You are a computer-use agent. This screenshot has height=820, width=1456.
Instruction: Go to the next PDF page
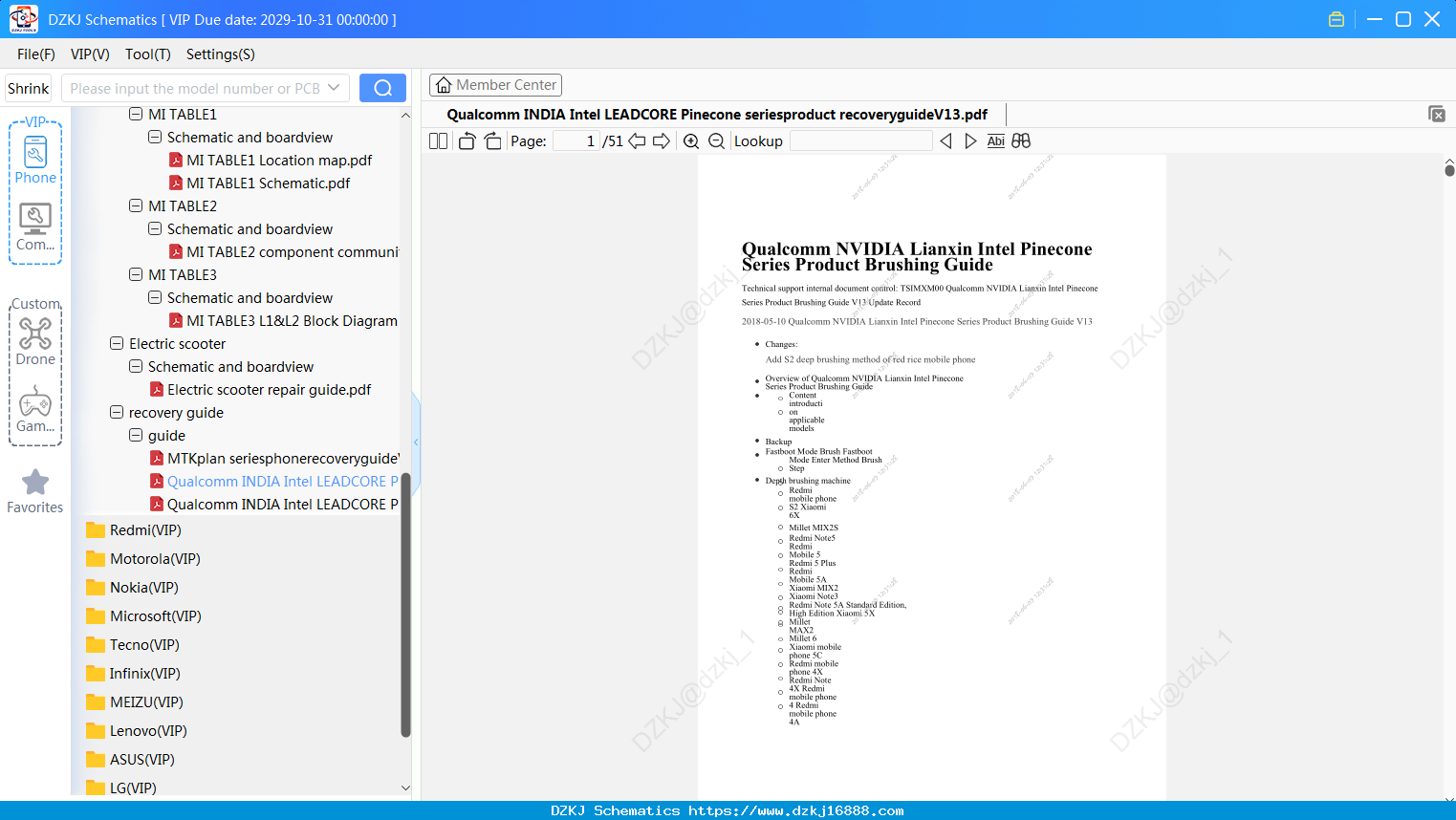(662, 141)
